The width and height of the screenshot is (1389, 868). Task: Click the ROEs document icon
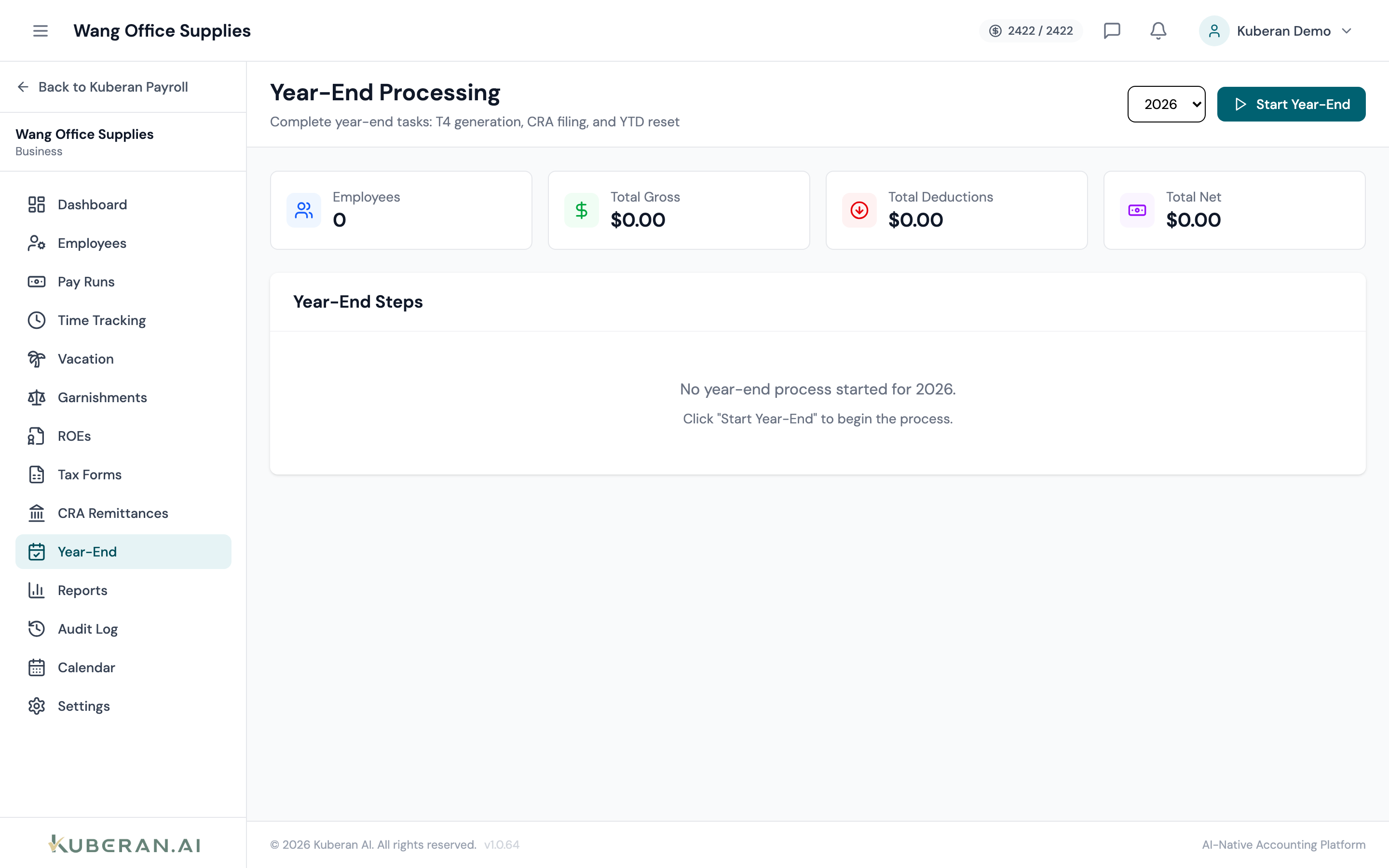37,436
